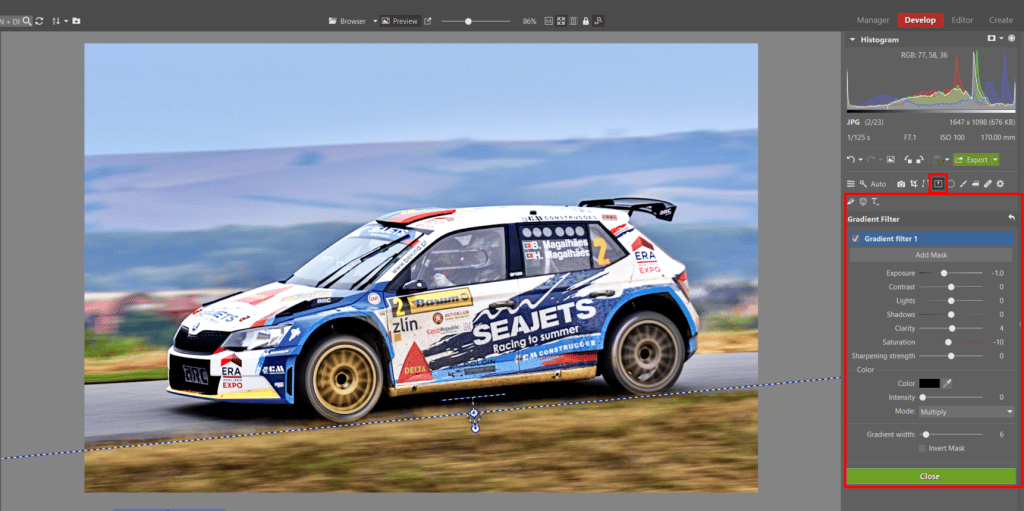This screenshot has height=511, width=1024.
Task: Toggle the fill-screen zoom icon
Action: pos(573,21)
